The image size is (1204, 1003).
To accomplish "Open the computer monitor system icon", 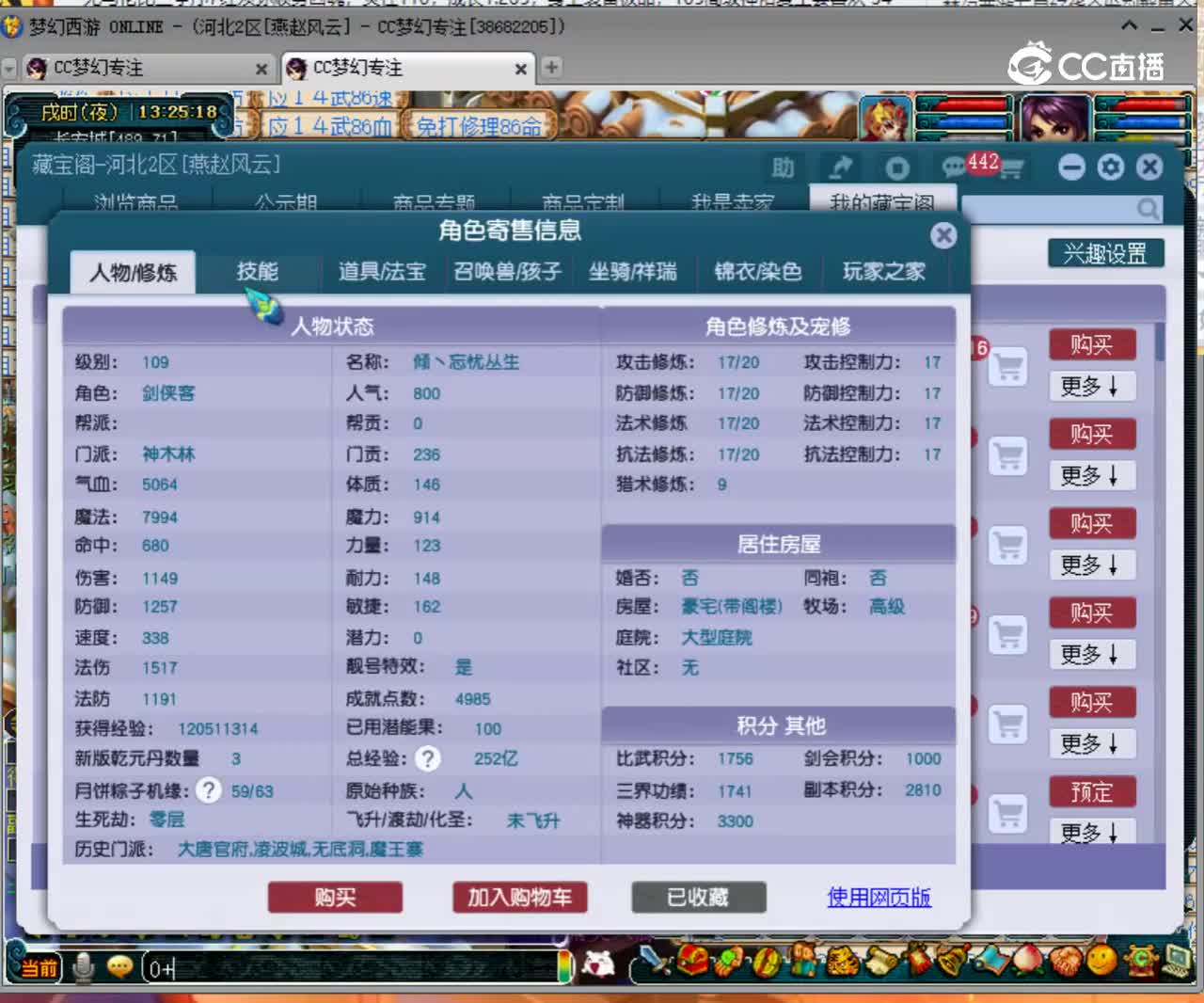I will coord(1178,961).
